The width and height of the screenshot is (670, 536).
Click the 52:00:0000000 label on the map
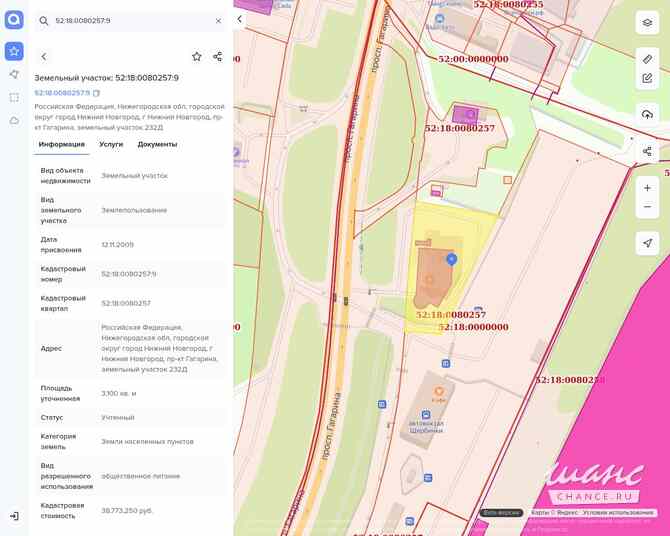point(473,59)
